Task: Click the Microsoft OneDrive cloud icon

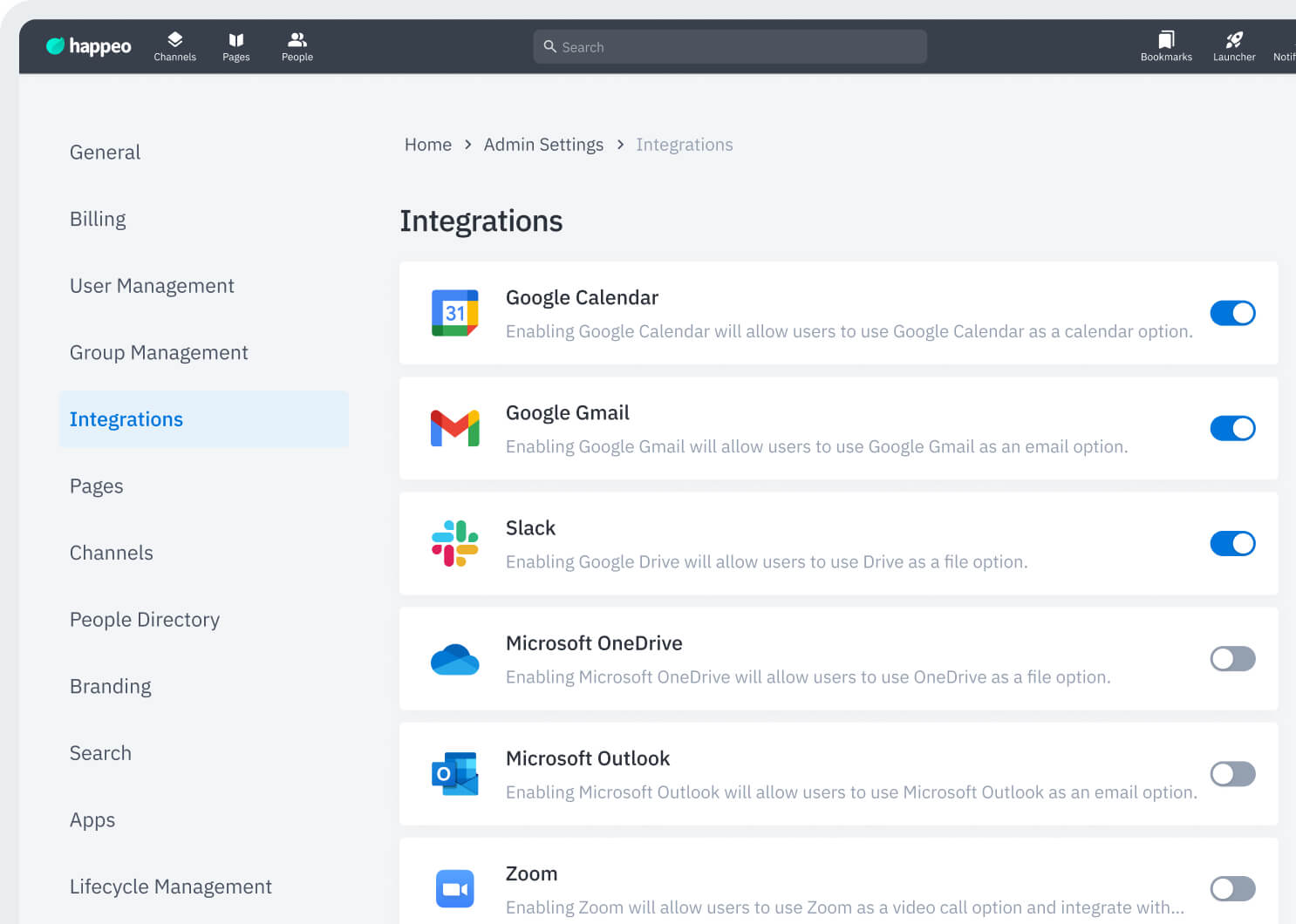Action: coord(454,659)
